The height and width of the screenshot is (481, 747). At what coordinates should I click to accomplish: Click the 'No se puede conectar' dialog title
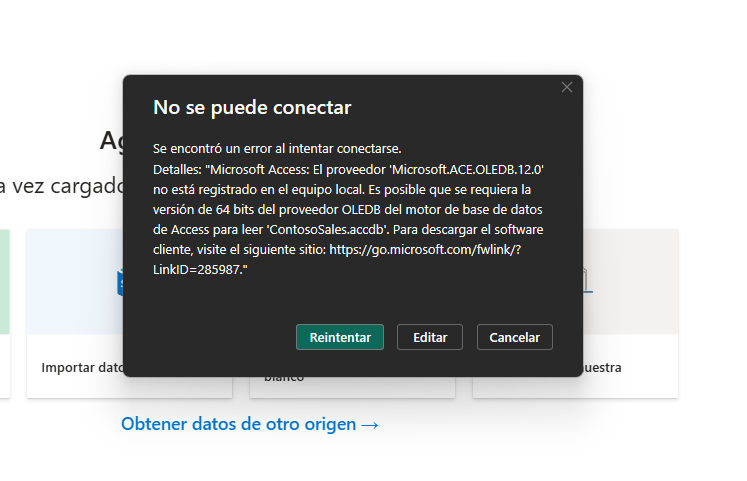click(251, 107)
